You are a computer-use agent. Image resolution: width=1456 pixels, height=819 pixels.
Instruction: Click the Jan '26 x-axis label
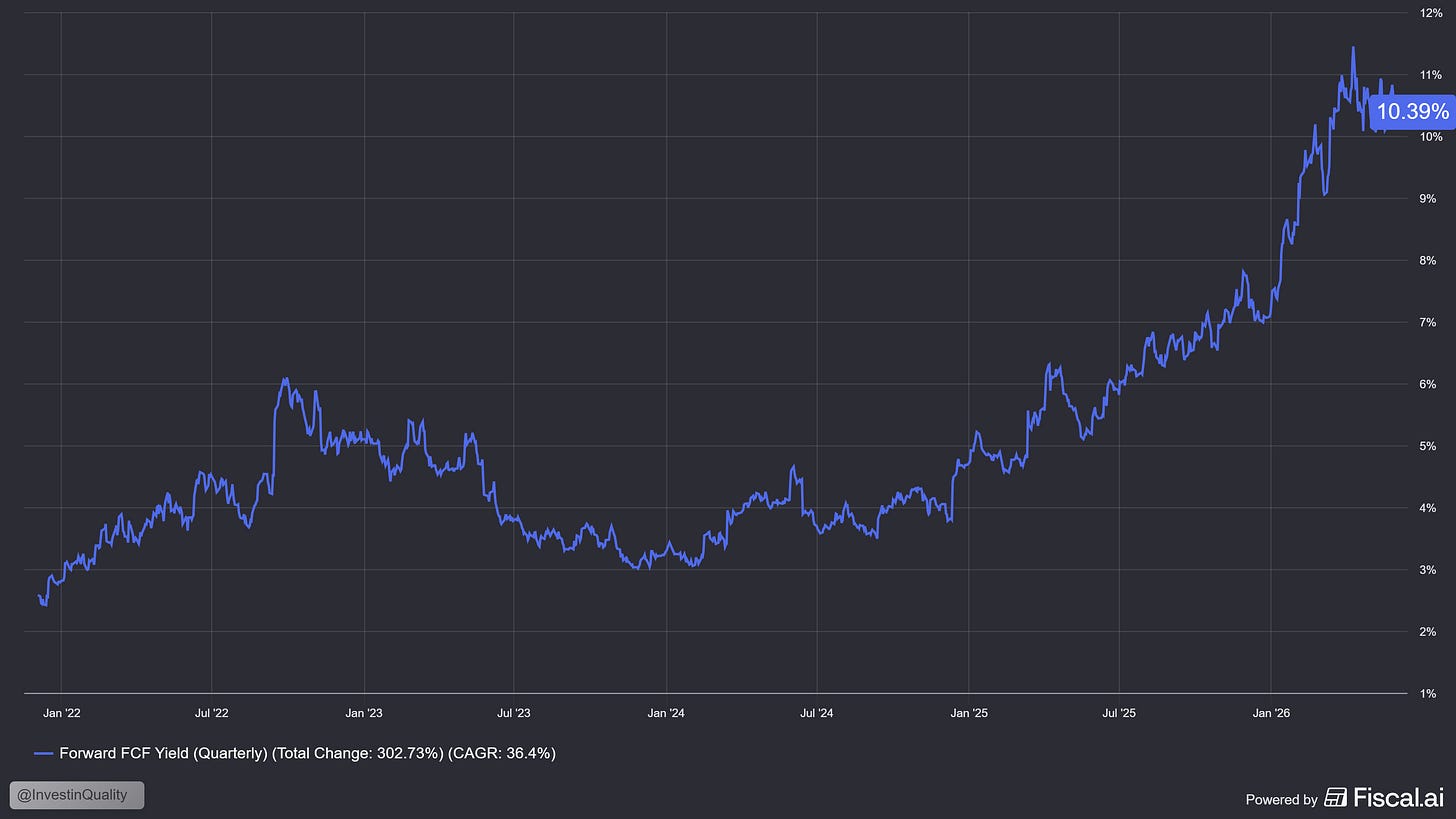pos(1271,713)
